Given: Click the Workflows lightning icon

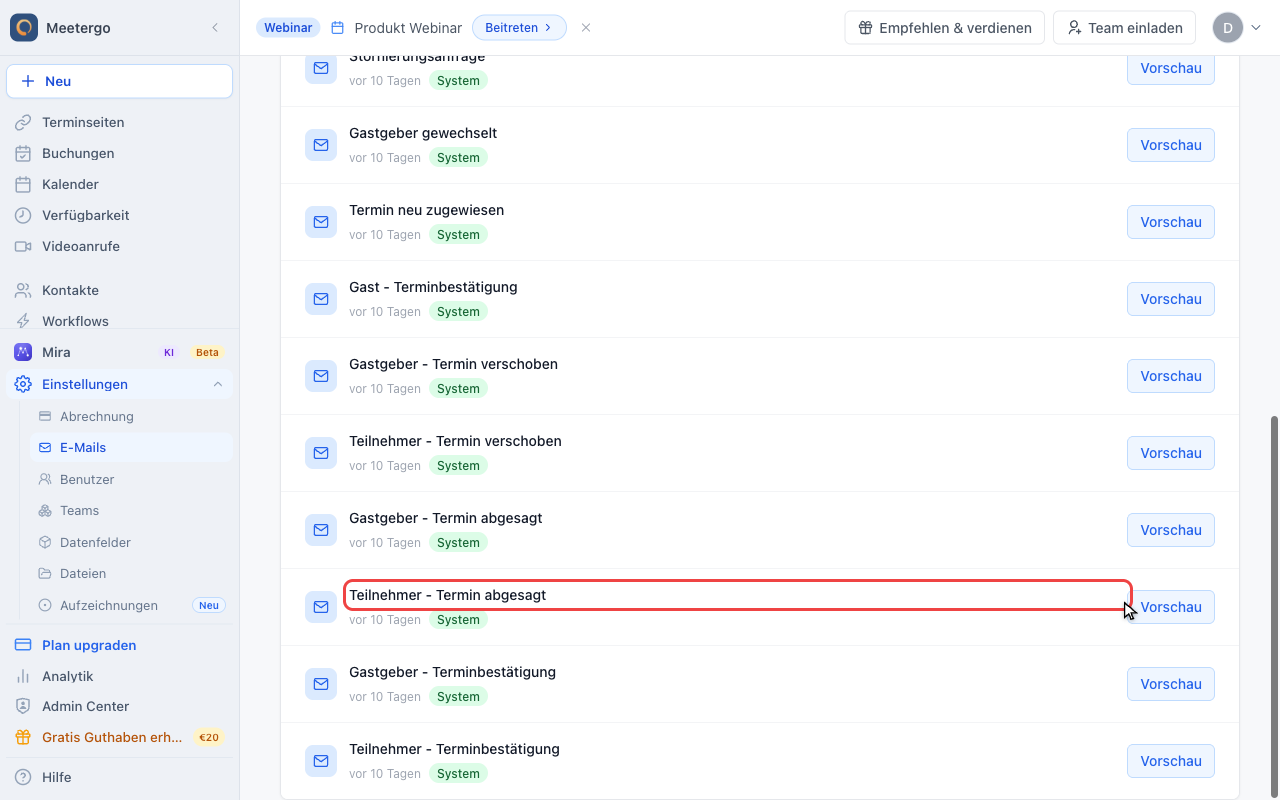Looking at the screenshot, I should (x=23, y=321).
